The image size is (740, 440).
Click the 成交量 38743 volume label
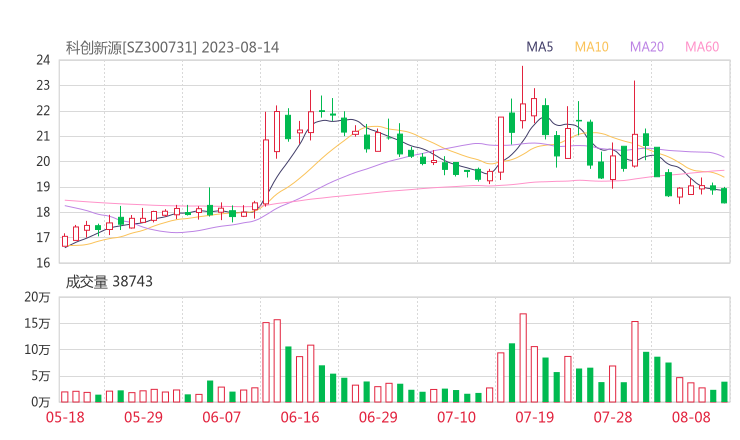point(109,282)
